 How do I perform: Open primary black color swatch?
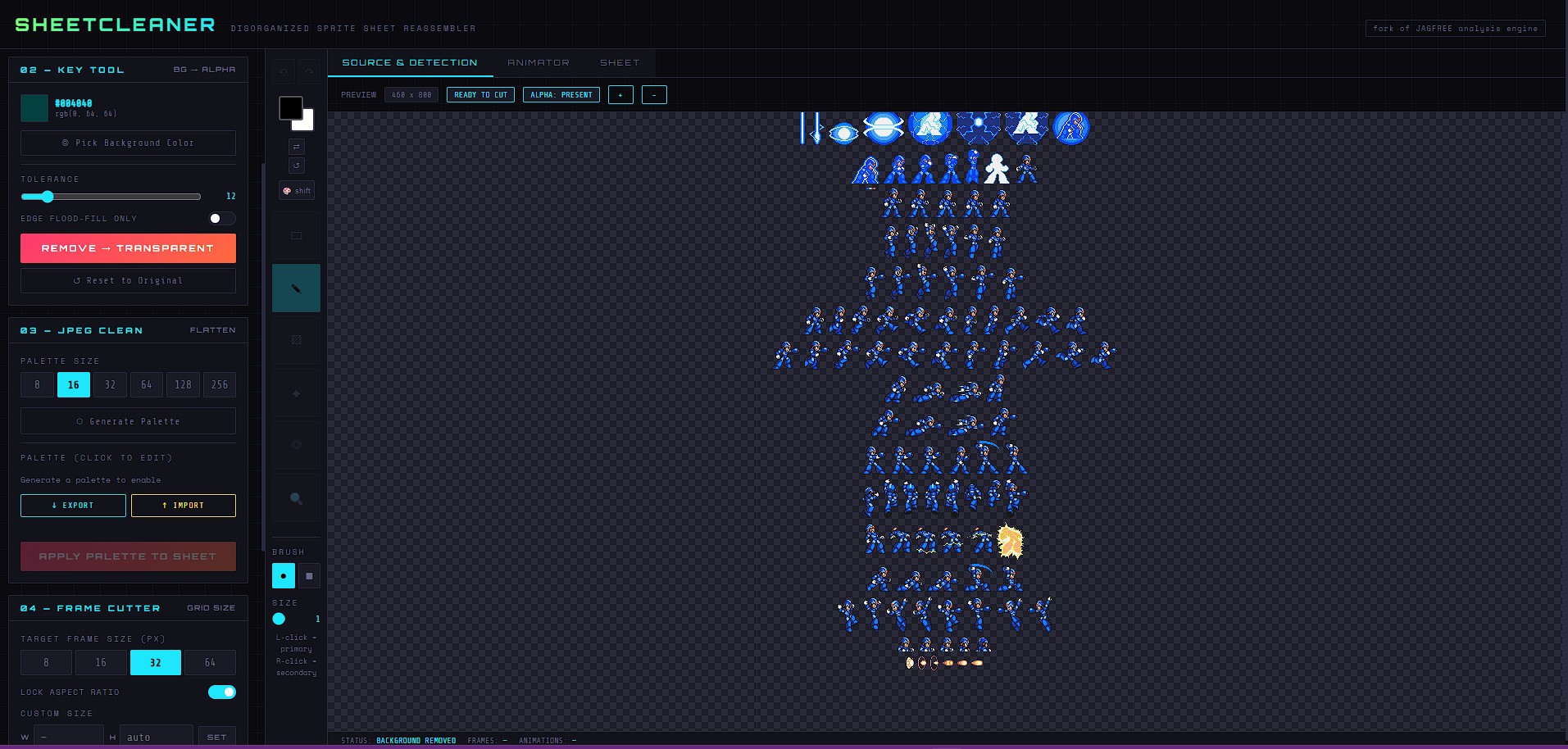pos(290,107)
